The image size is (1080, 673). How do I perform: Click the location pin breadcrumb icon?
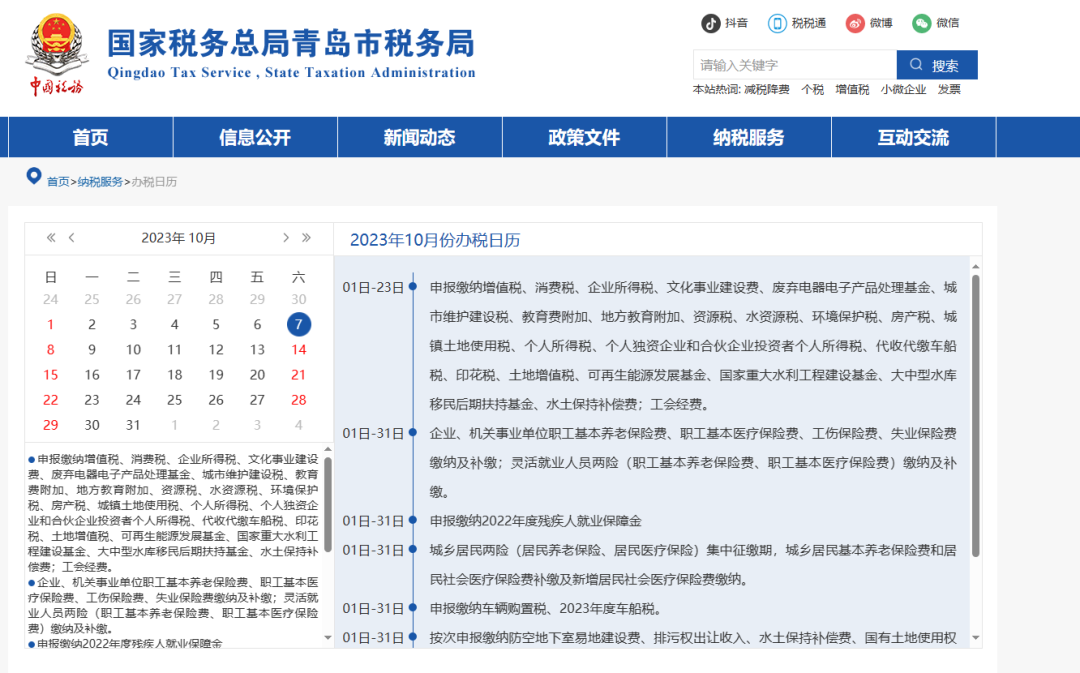point(34,178)
